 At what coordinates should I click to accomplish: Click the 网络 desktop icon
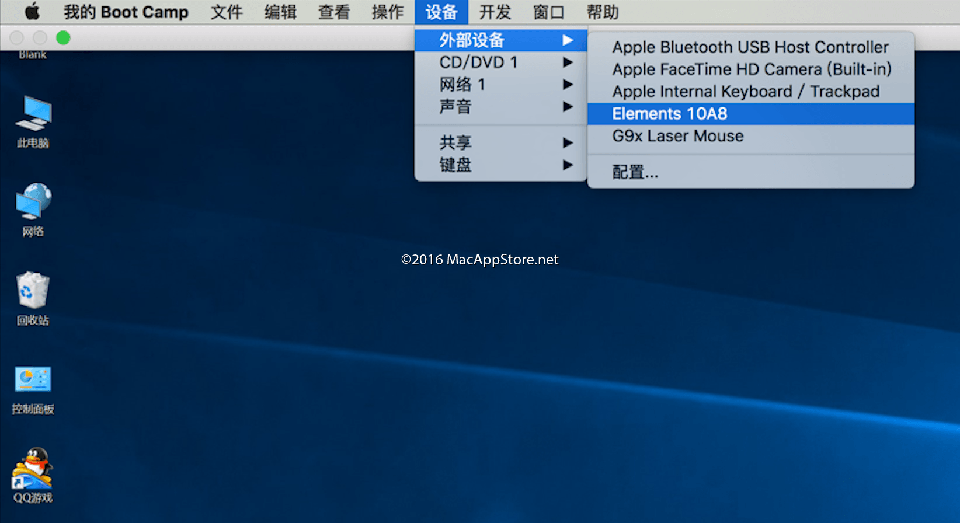pos(33,210)
